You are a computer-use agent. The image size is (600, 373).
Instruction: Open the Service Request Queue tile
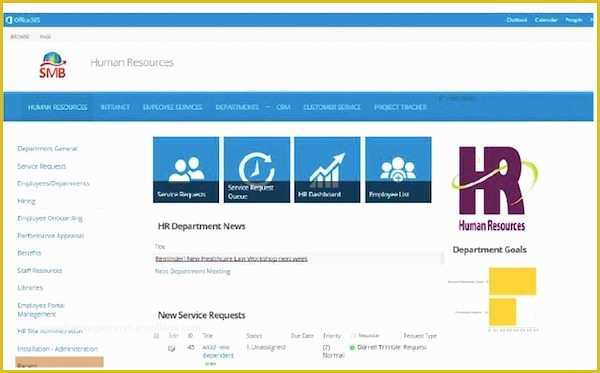tap(257, 169)
